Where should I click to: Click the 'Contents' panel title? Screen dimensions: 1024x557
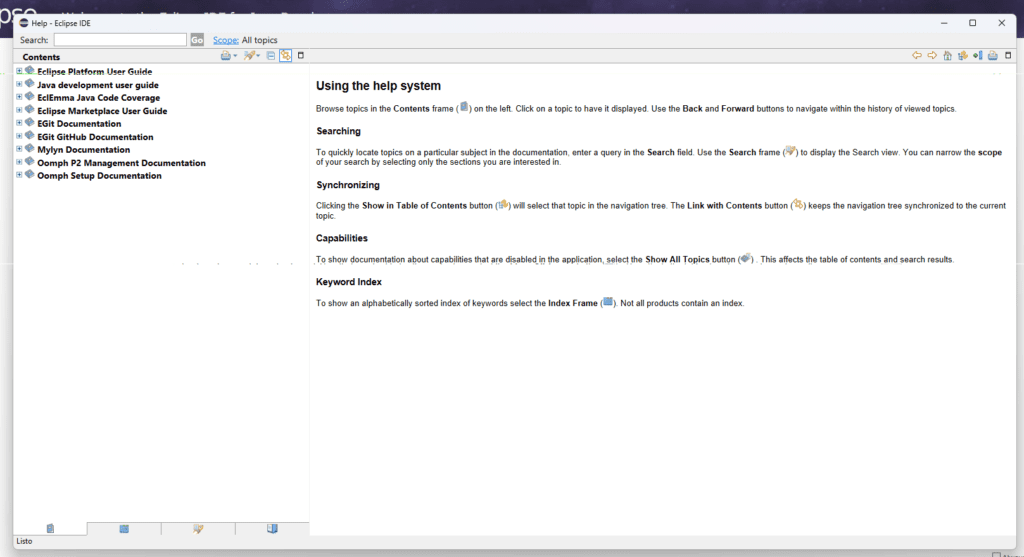pyautogui.click(x=41, y=57)
